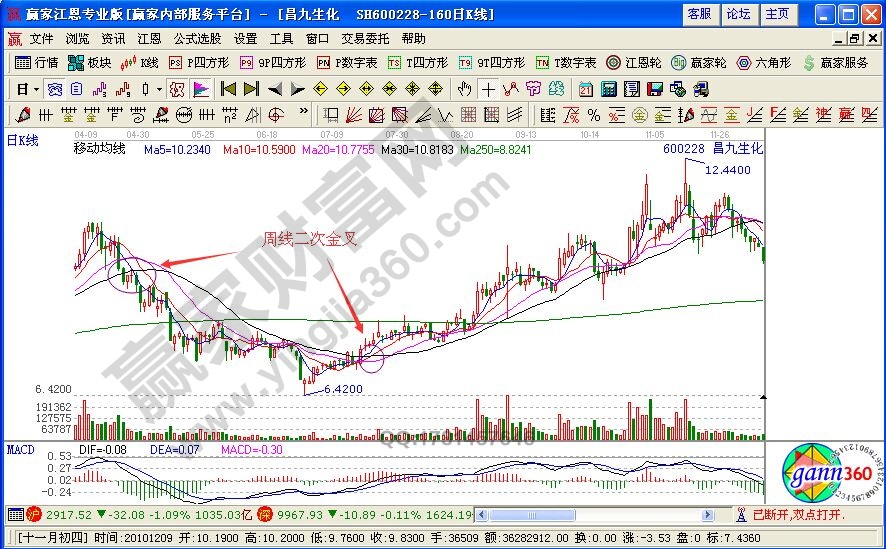Screen dimensions: 886x549
Task: Click the calendar date icon
Action: coord(585,88)
